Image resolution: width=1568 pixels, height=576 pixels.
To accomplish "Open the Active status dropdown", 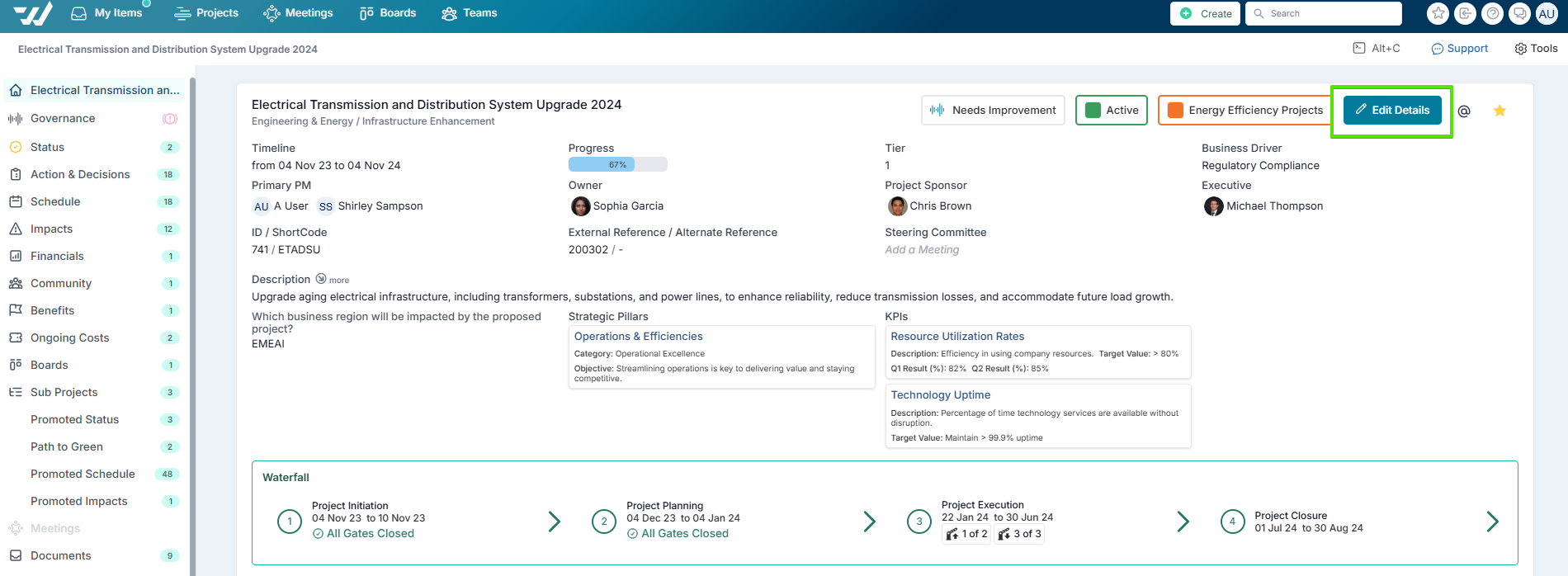I will click(1112, 110).
